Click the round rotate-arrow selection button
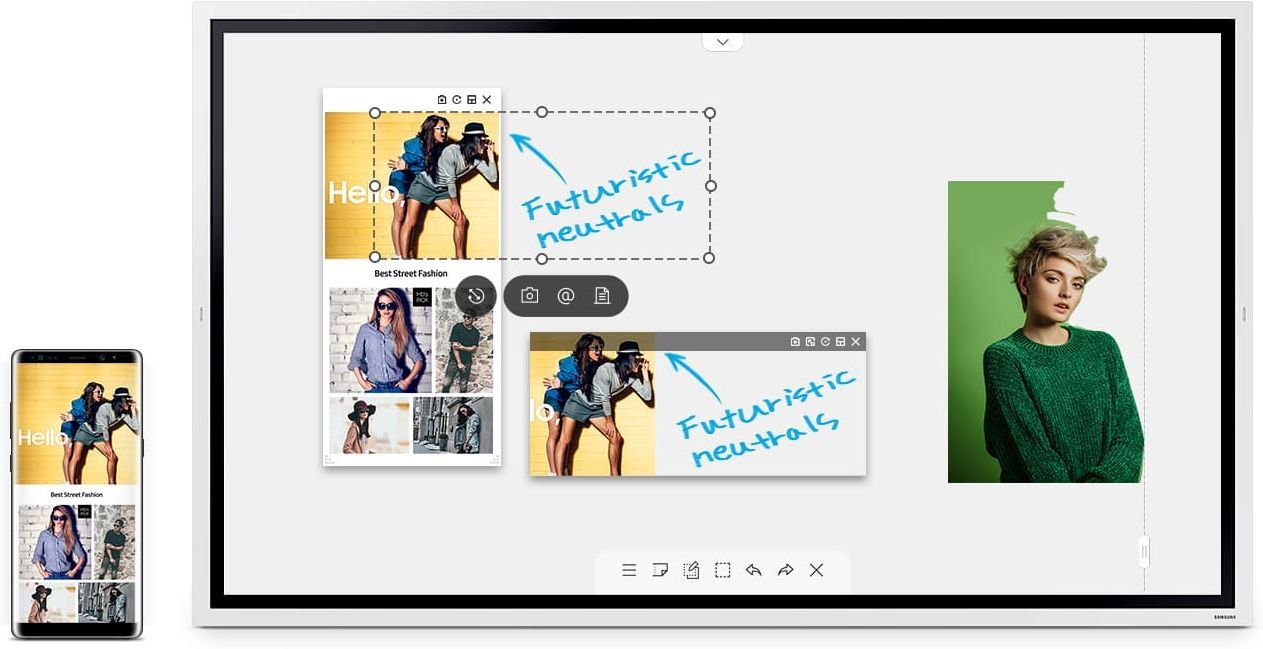This screenshot has height=649, width=1263. click(x=476, y=296)
